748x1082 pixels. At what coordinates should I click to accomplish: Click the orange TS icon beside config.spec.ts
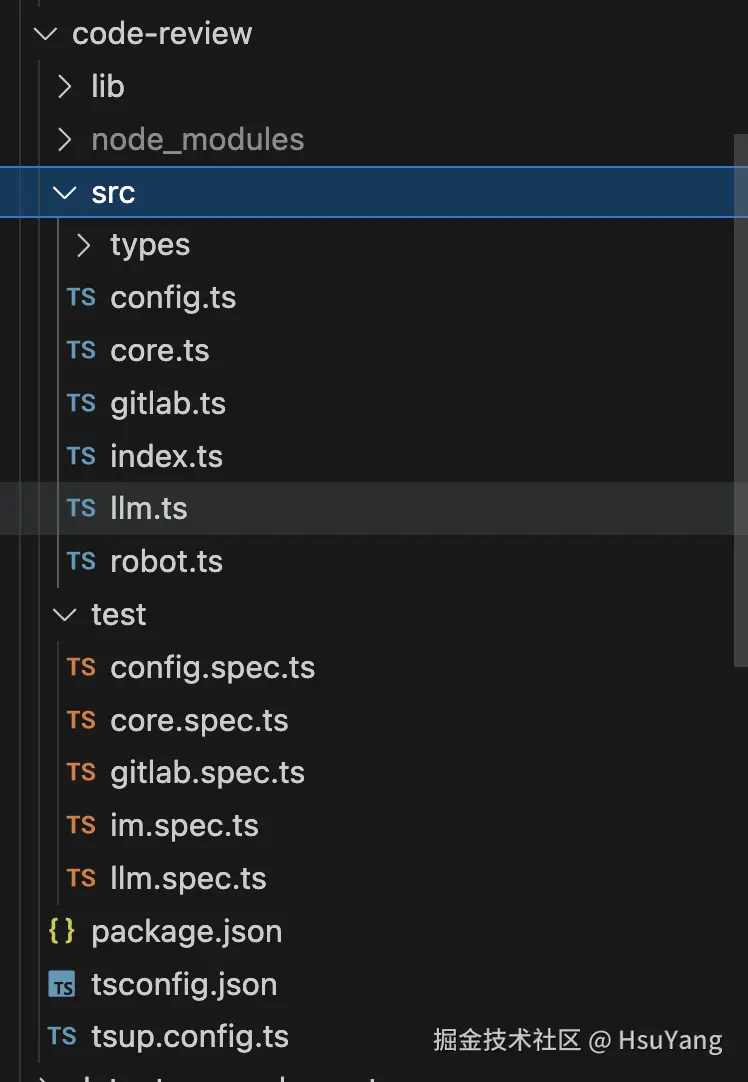81,667
